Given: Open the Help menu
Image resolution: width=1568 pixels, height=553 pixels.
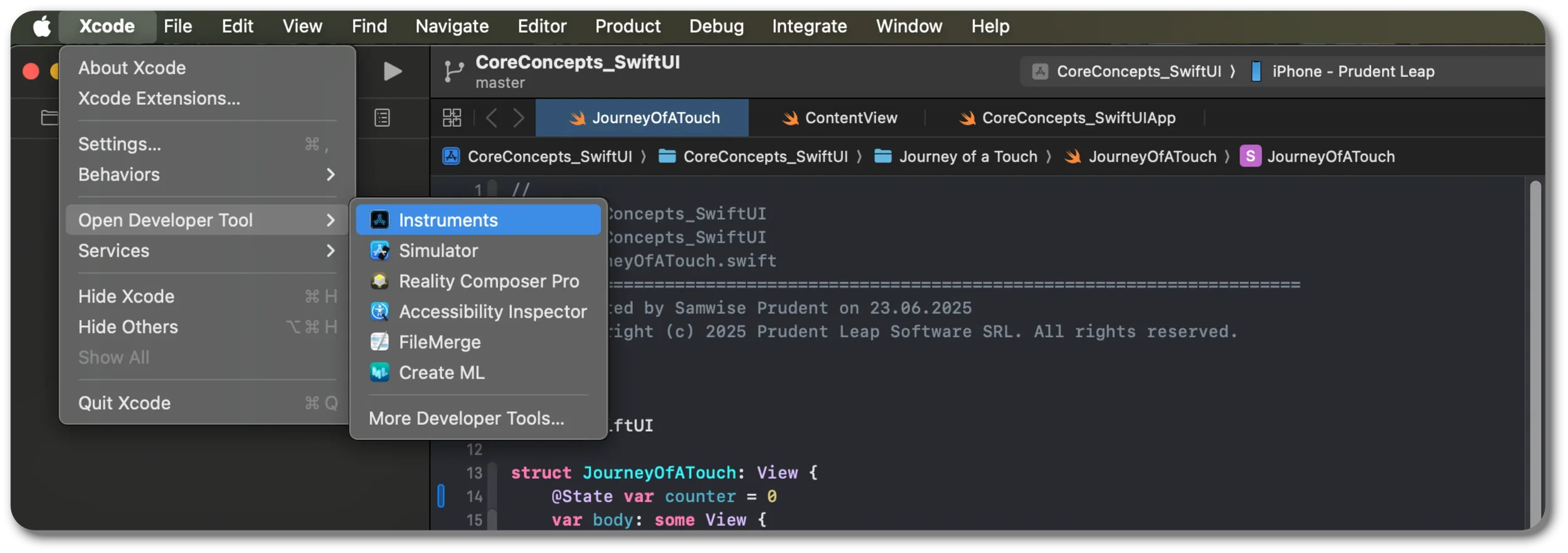Looking at the screenshot, I should pyautogui.click(x=990, y=26).
